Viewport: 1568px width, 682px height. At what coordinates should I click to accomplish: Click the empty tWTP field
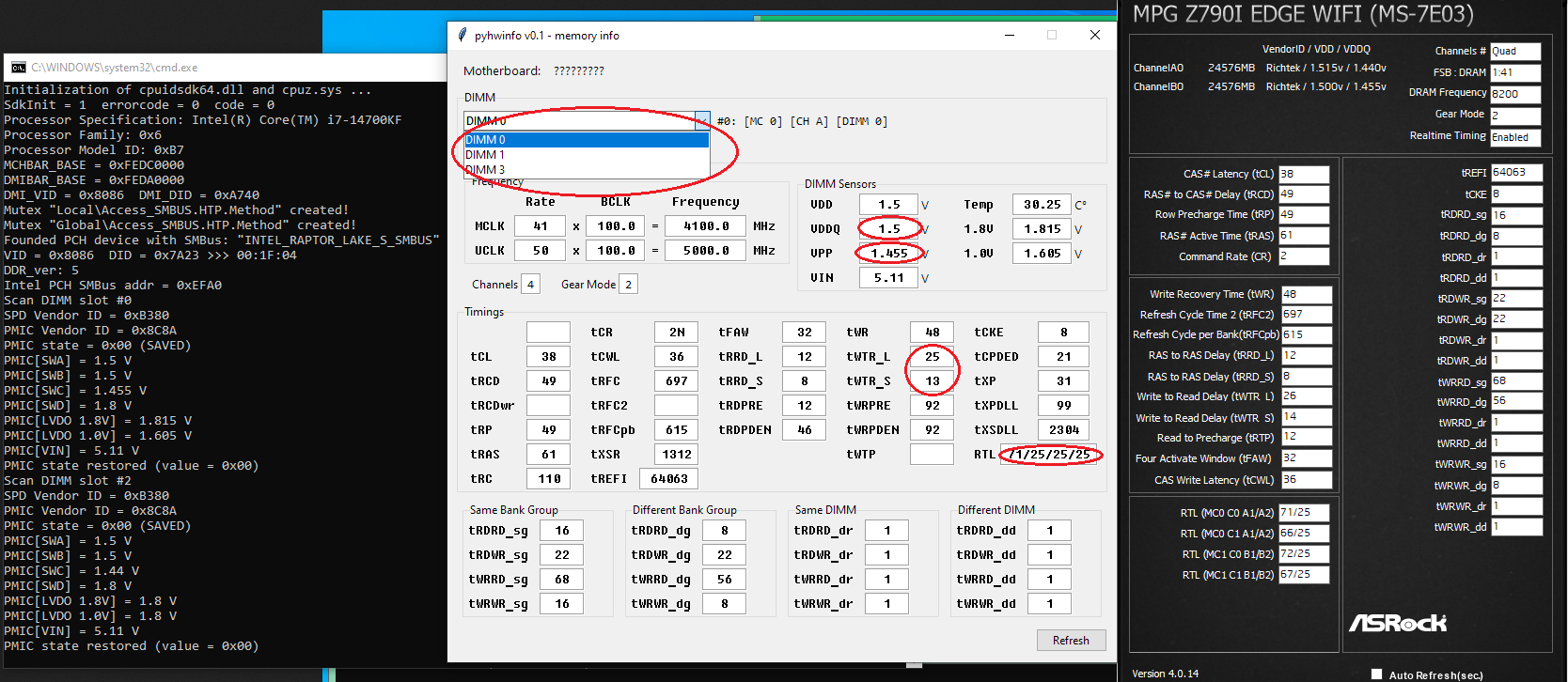933,455
